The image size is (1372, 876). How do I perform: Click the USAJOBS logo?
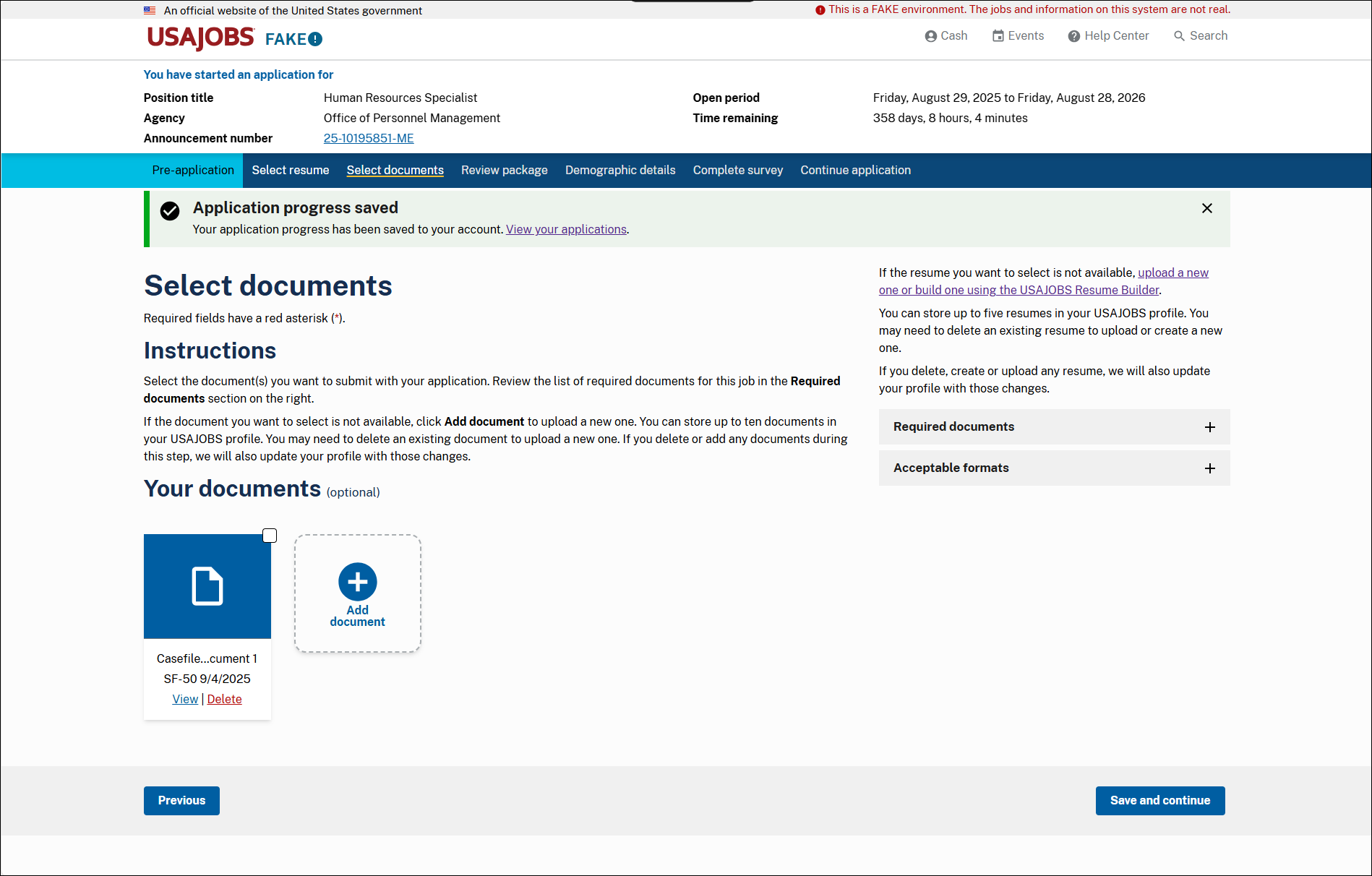coord(200,38)
